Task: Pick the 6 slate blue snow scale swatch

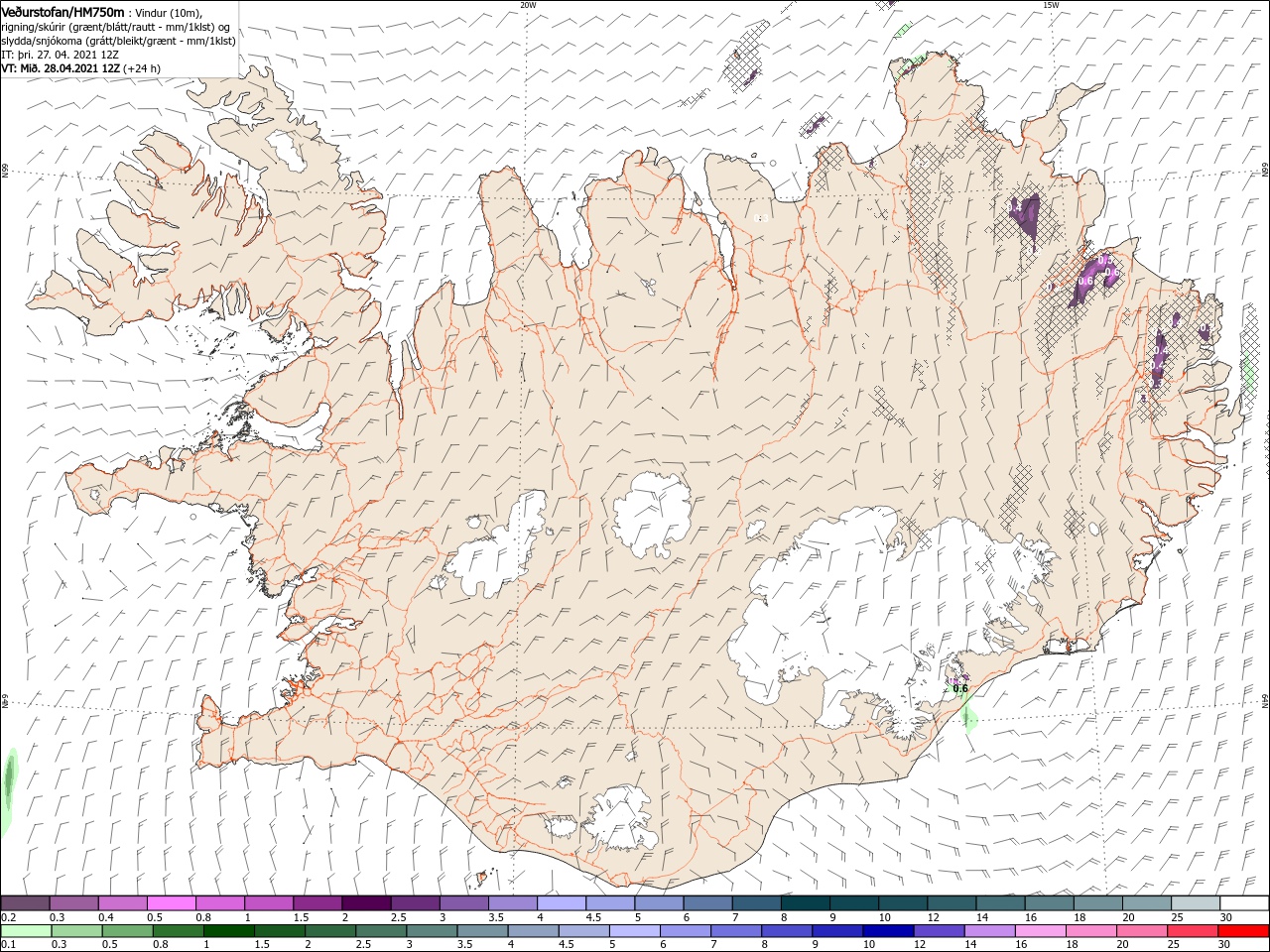Action: (x=706, y=903)
